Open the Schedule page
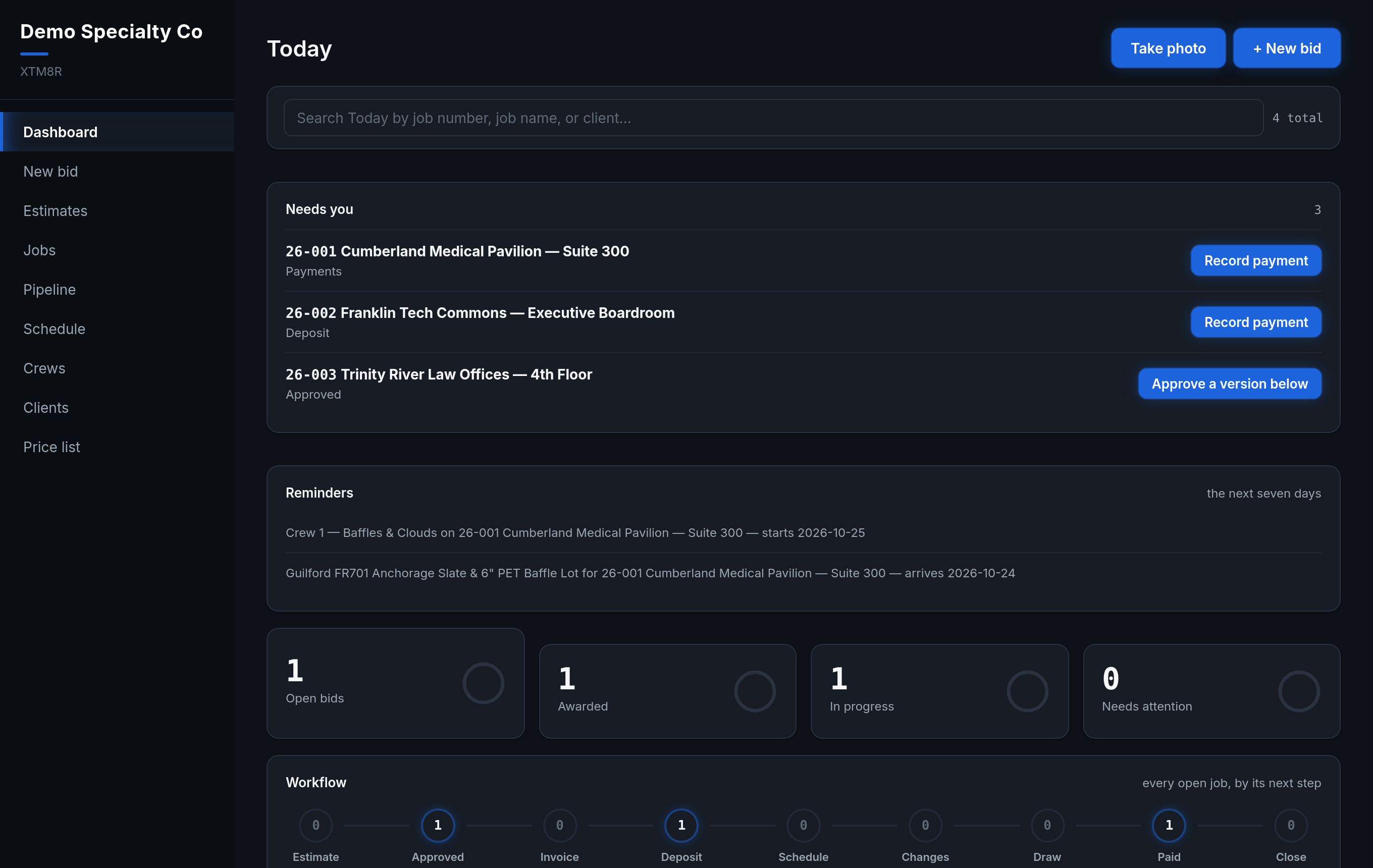This screenshot has height=868, width=1373. click(117, 329)
